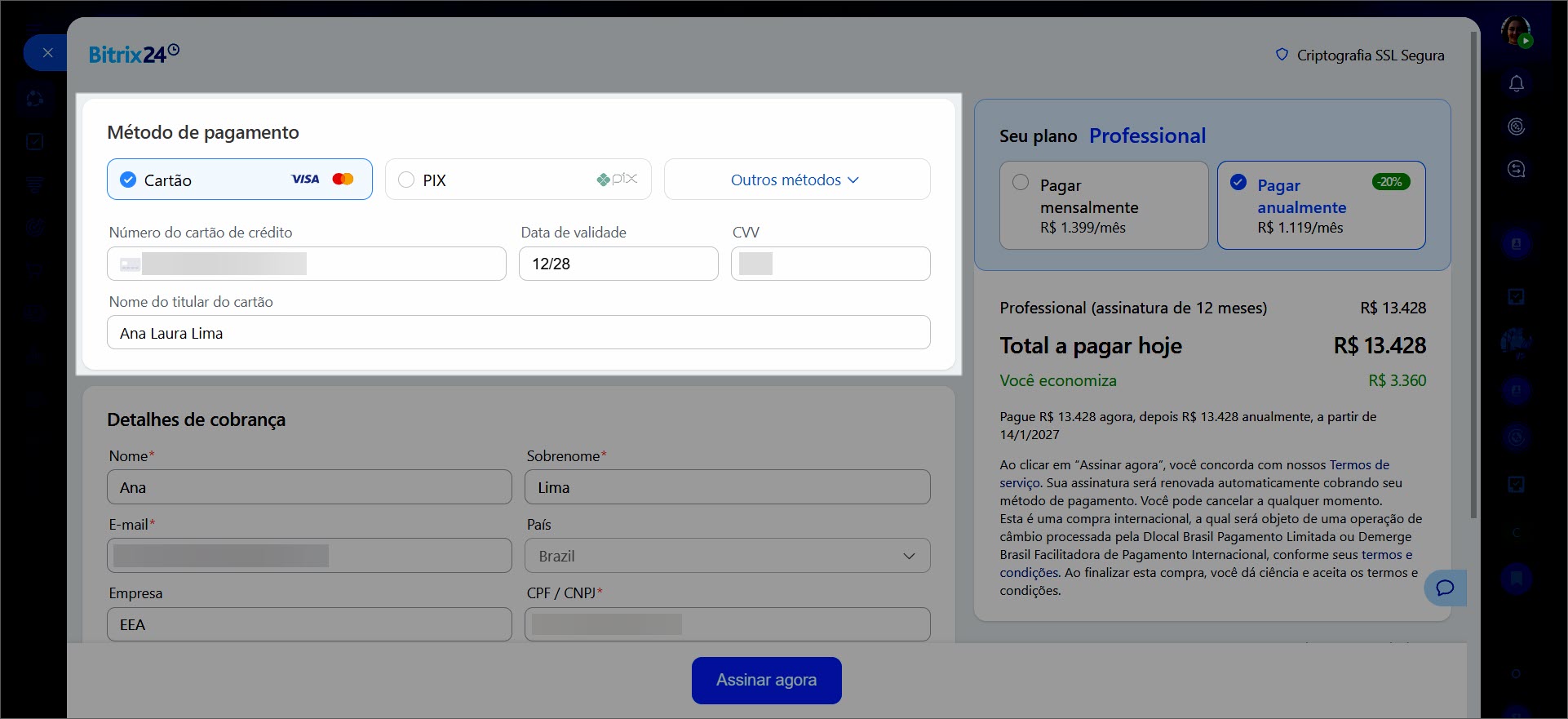Image resolution: width=1568 pixels, height=719 pixels.
Task: Click the SSL shield security icon
Action: pyautogui.click(x=1282, y=55)
